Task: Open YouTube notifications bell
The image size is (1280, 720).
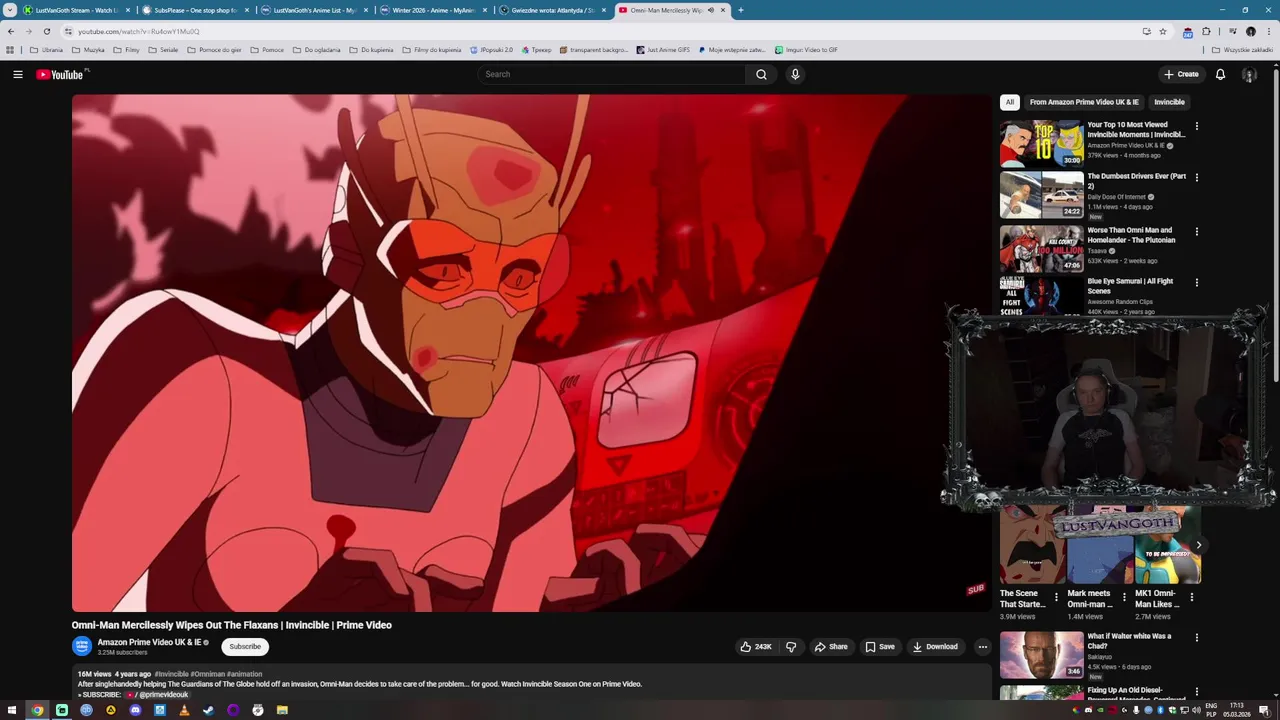Action: [1220, 74]
